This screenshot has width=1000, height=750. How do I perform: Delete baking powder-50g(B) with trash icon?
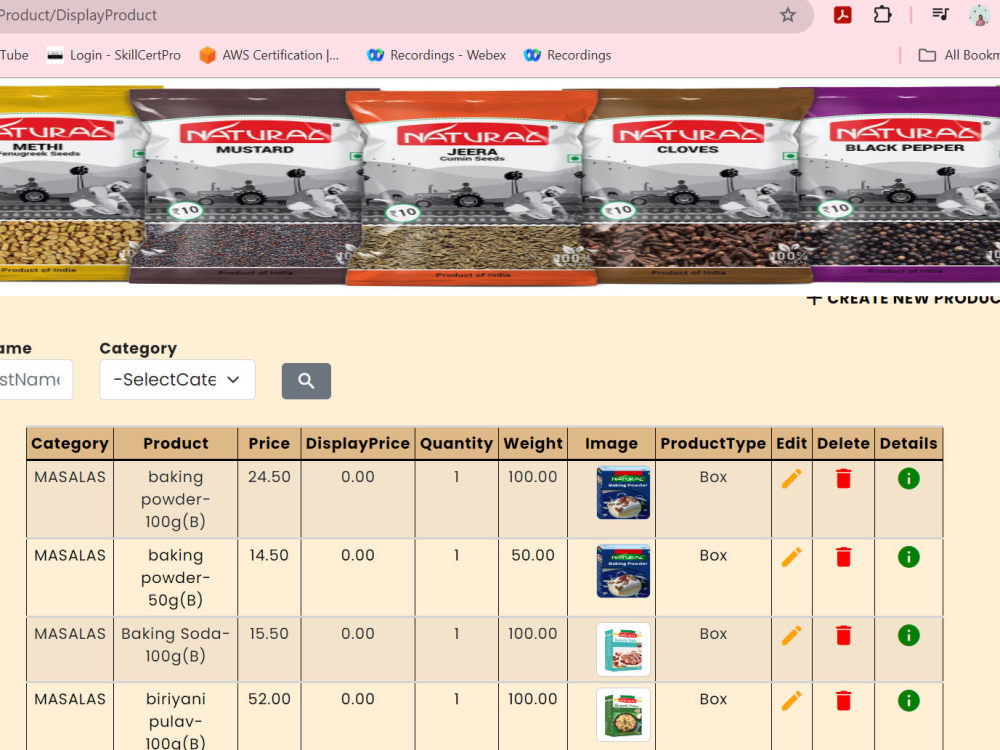[843, 557]
